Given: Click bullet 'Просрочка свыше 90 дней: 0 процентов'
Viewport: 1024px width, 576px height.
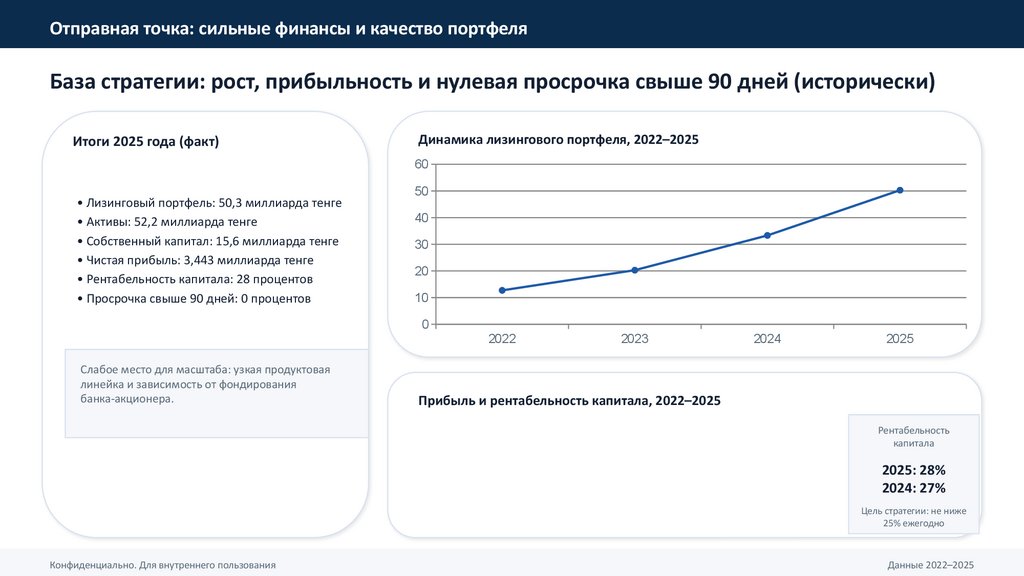Looking at the screenshot, I should tap(194, 298).
